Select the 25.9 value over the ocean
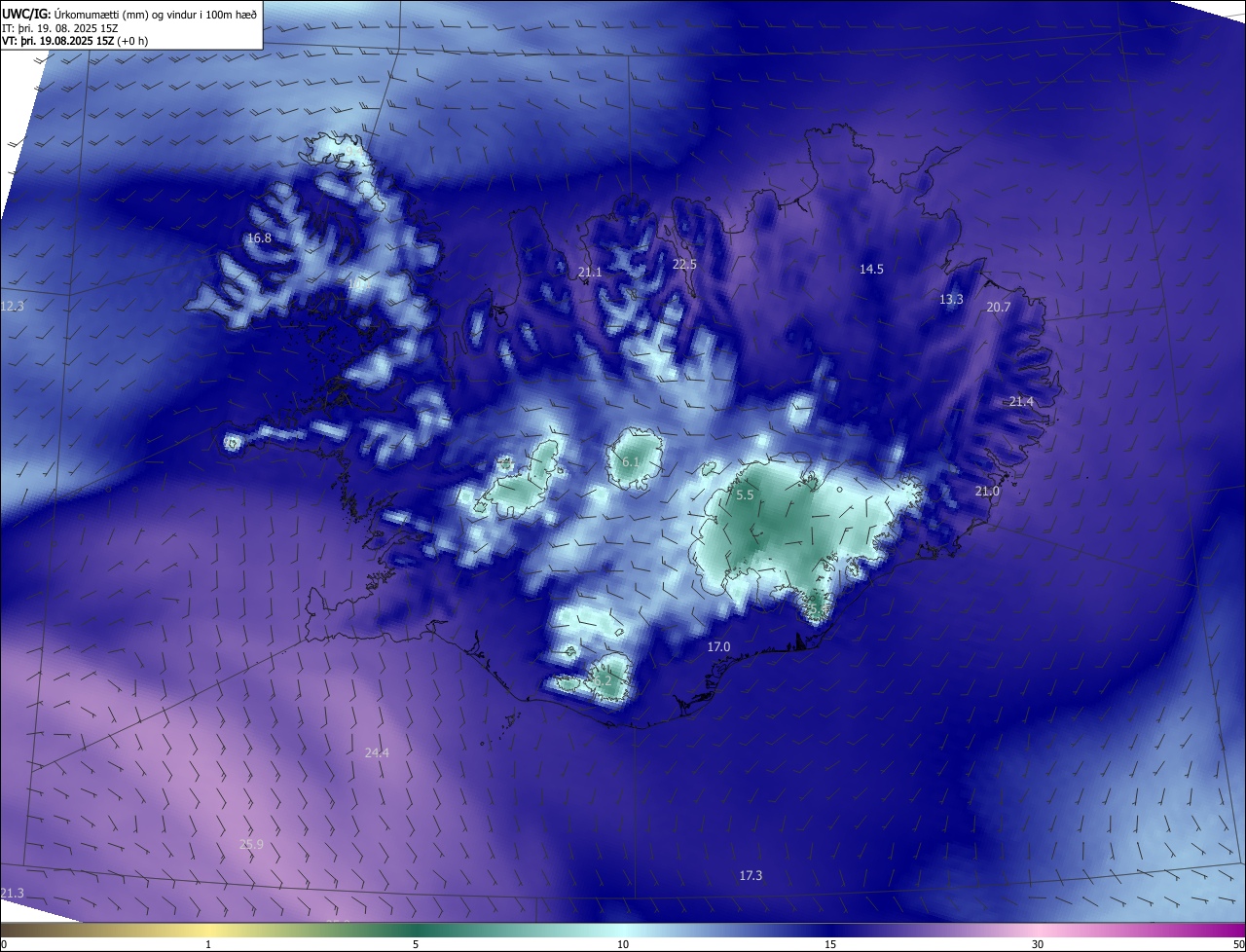1246x952 pixels. pos(251,844)
